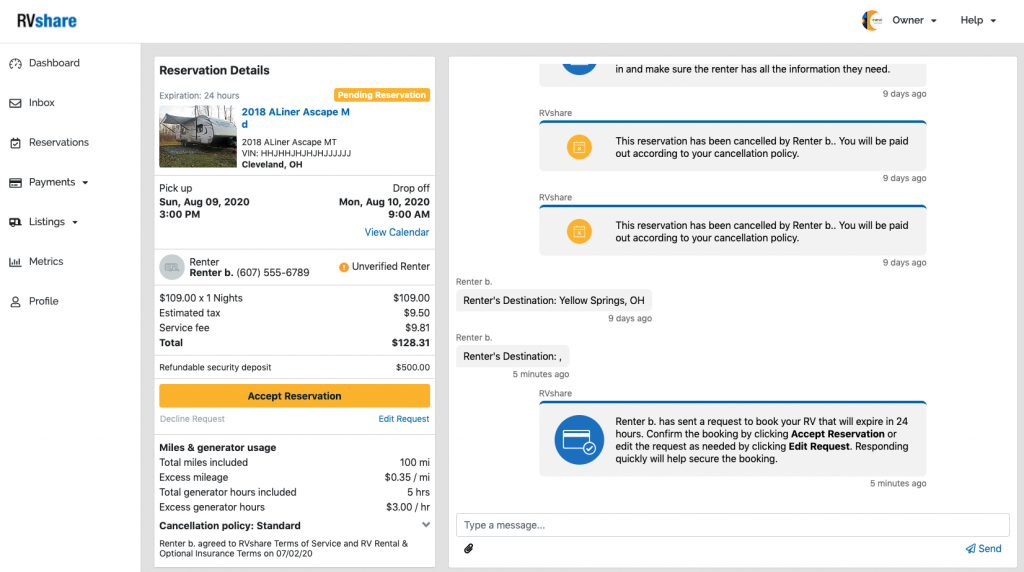
Task: Go to Dashboard in sidebar
Action: pos(54,63)
